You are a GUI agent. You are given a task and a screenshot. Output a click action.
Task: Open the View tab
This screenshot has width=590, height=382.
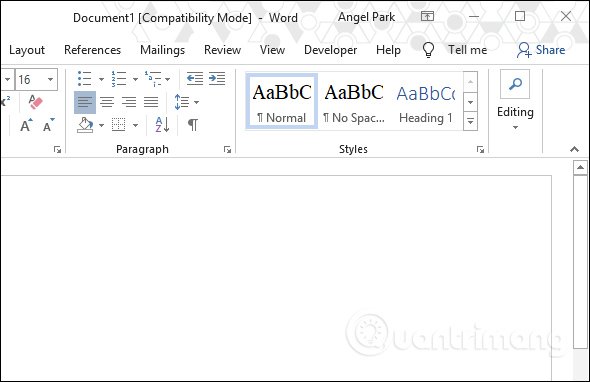click(x=272, y=50)
